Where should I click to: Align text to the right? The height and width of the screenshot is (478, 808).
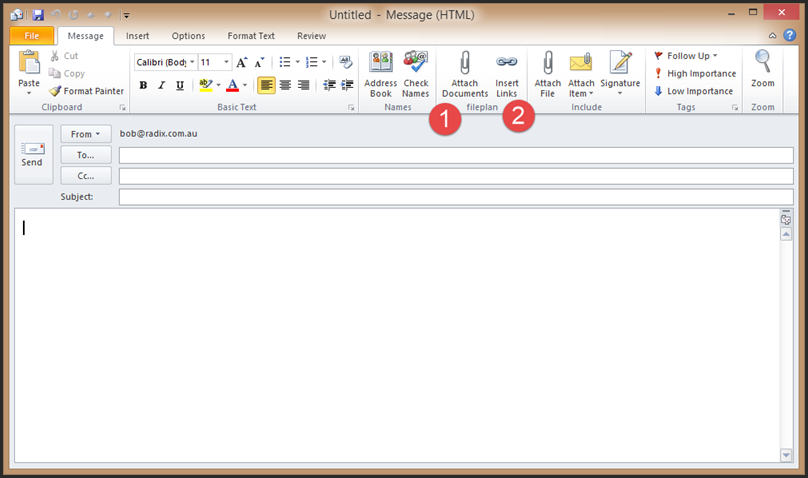click(x=304, y=85)
